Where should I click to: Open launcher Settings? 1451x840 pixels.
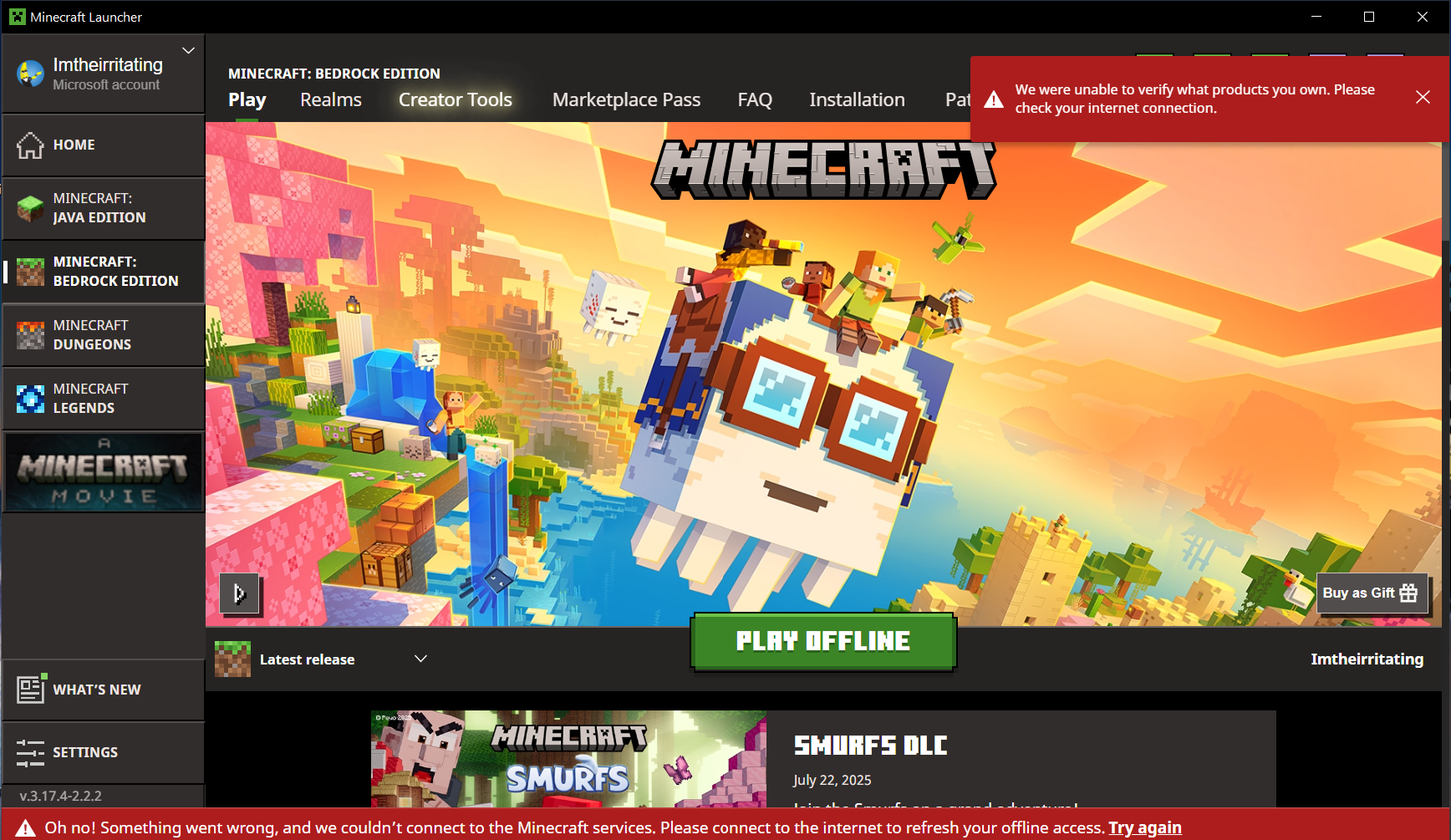coord(104,752)
